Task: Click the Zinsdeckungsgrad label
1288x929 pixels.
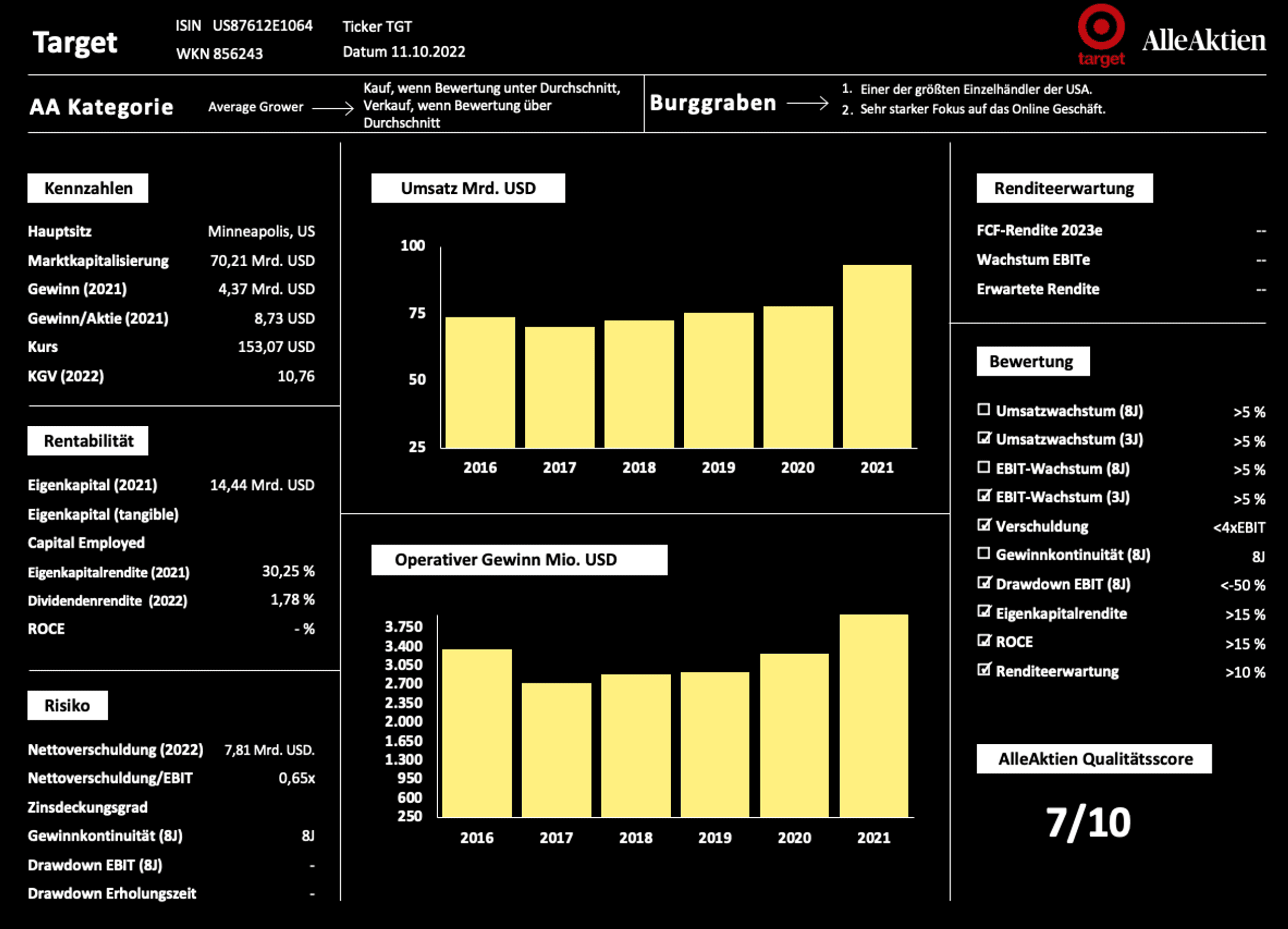Action: 88,807
